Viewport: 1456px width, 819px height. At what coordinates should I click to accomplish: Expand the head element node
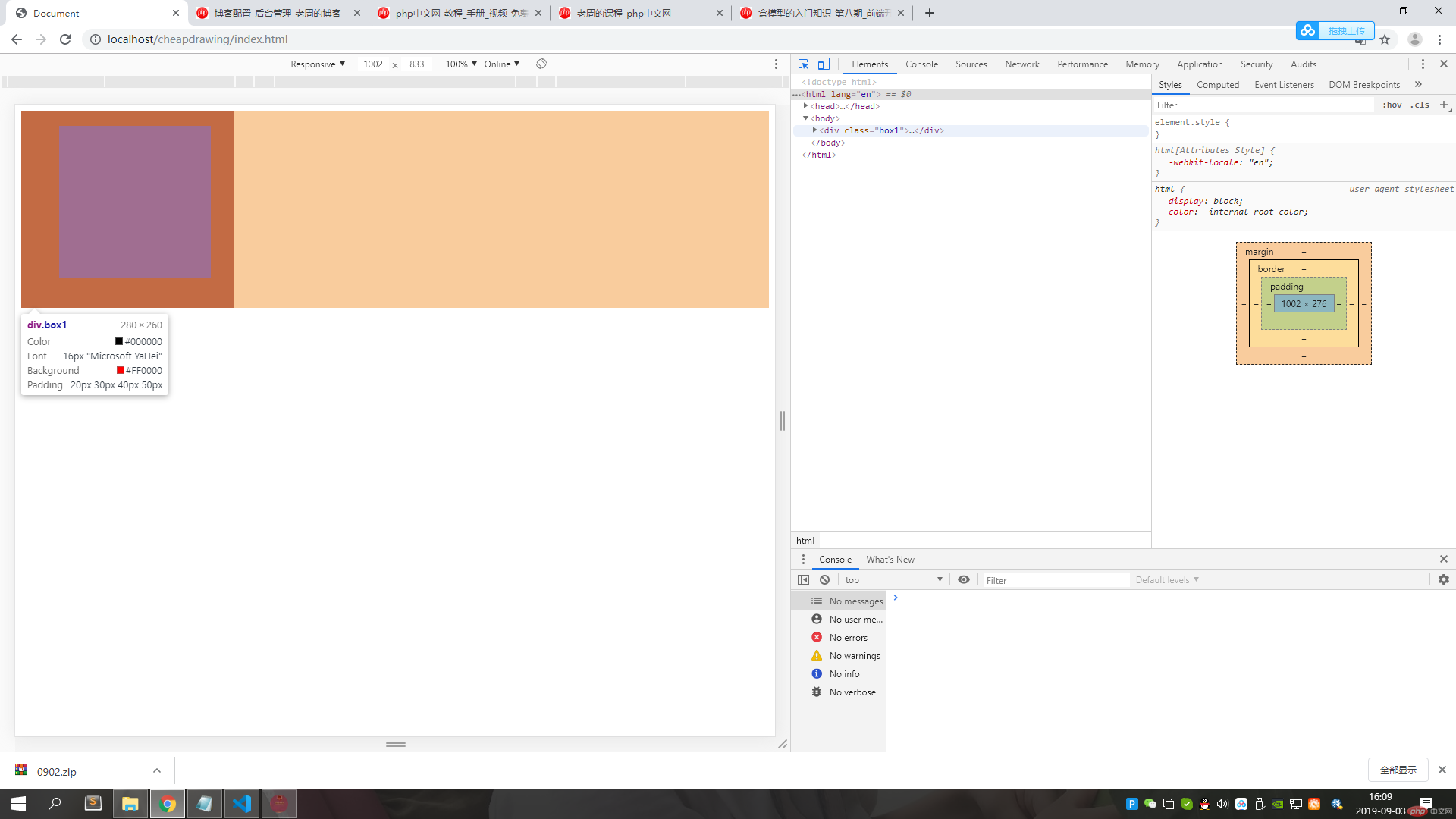[805, 106]
